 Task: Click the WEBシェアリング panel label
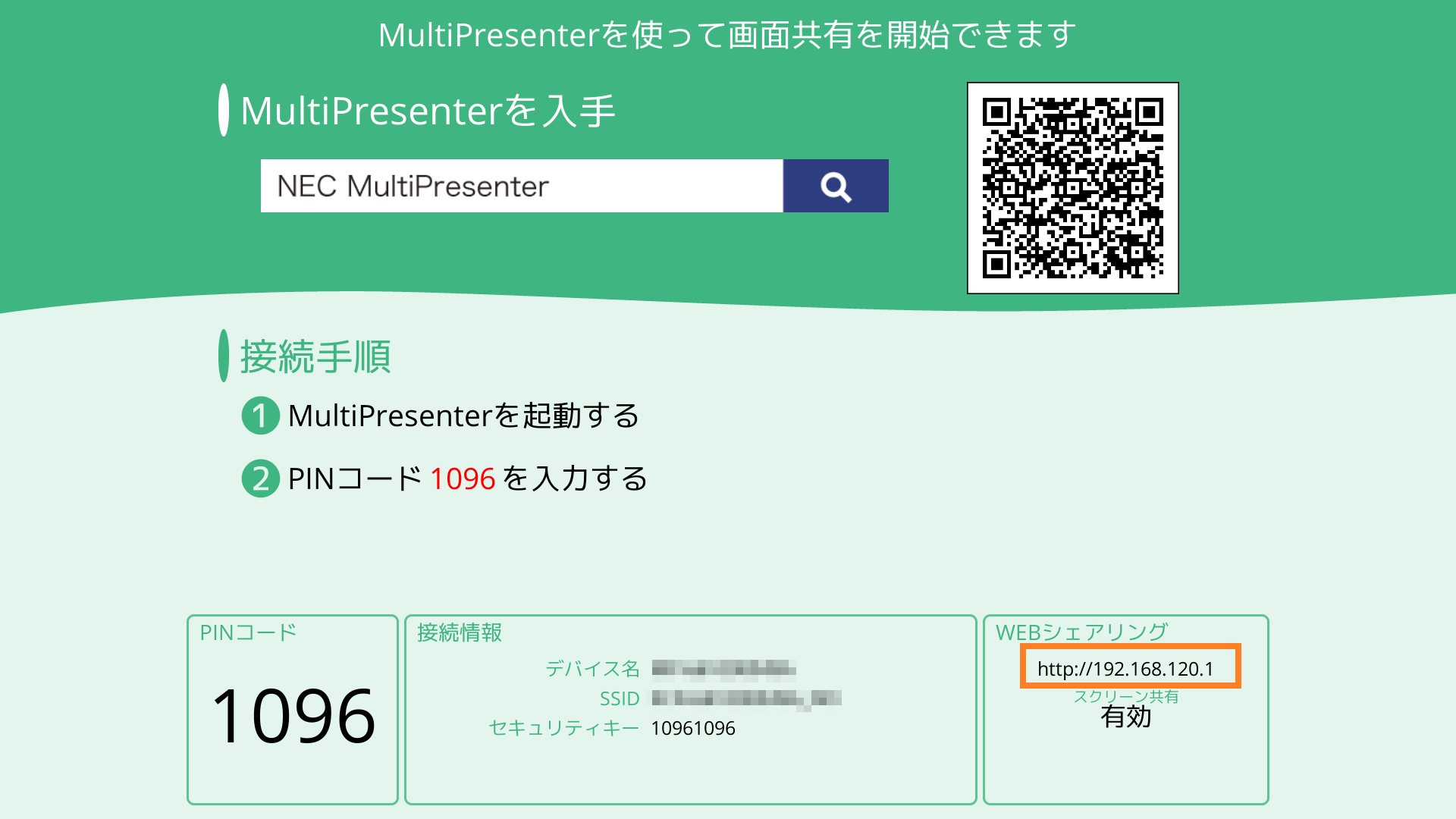pyautogui.click(x=1083, y=630)
